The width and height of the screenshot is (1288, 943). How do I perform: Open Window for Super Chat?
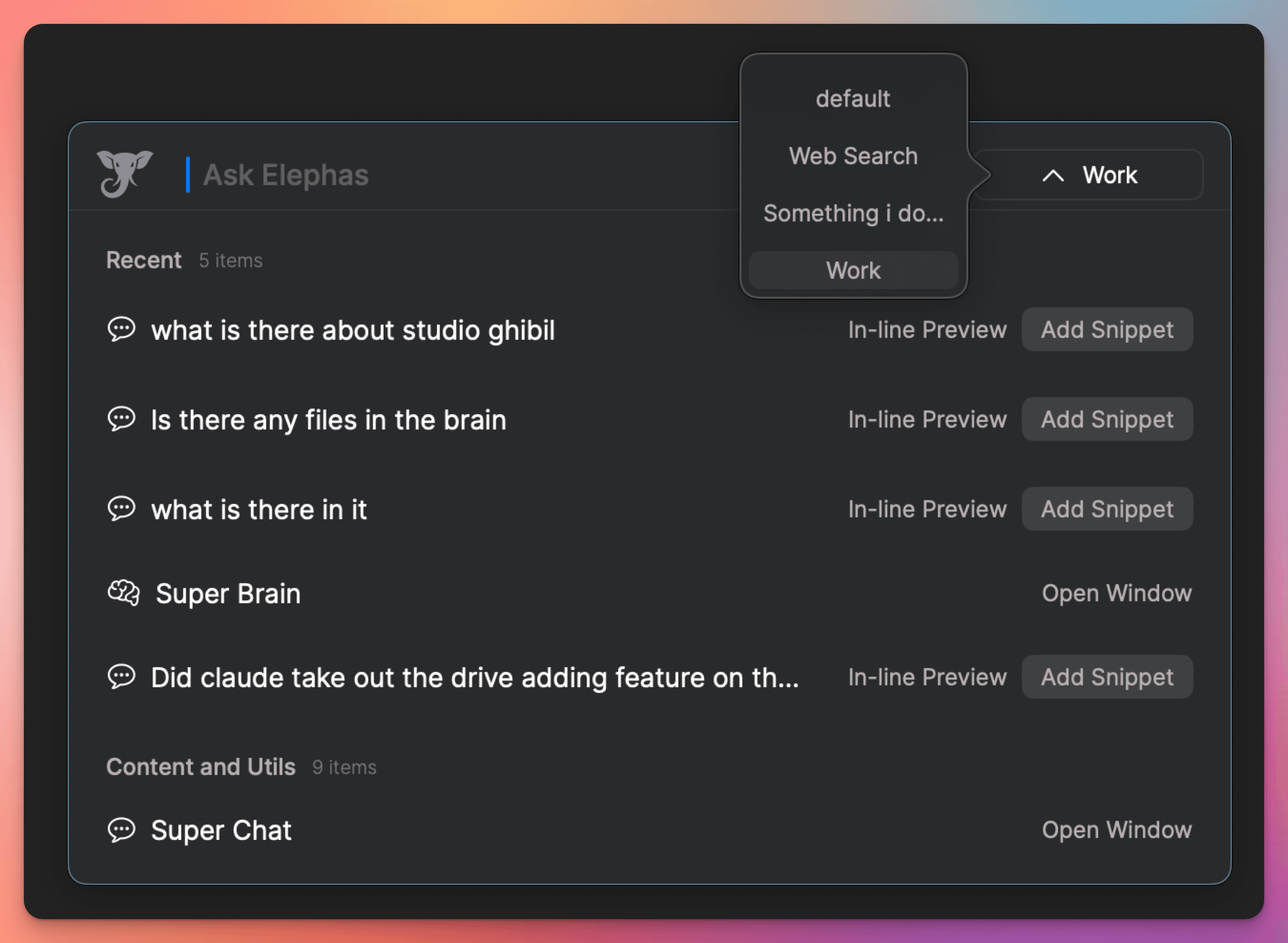(1116, 829)
